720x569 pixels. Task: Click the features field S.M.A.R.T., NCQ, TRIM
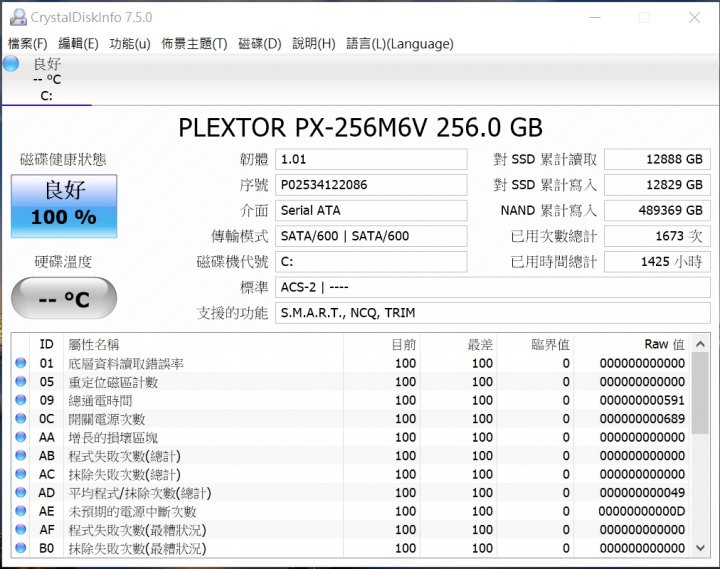(x=493, y=313)
